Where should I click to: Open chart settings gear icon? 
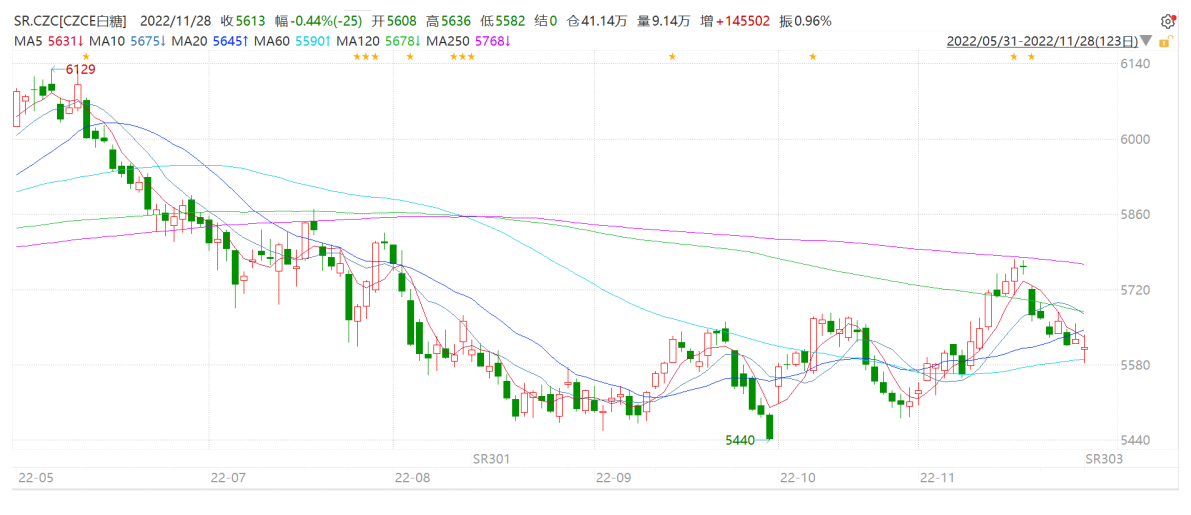[1168, 21]
